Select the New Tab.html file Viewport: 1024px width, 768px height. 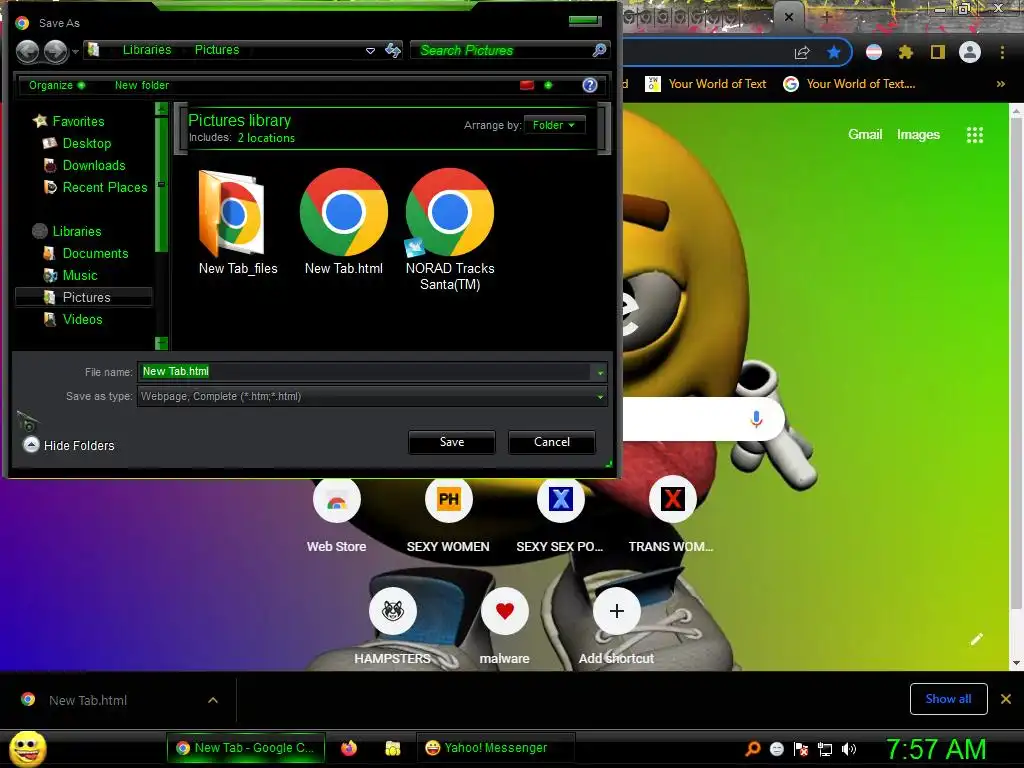click(344, 222)
